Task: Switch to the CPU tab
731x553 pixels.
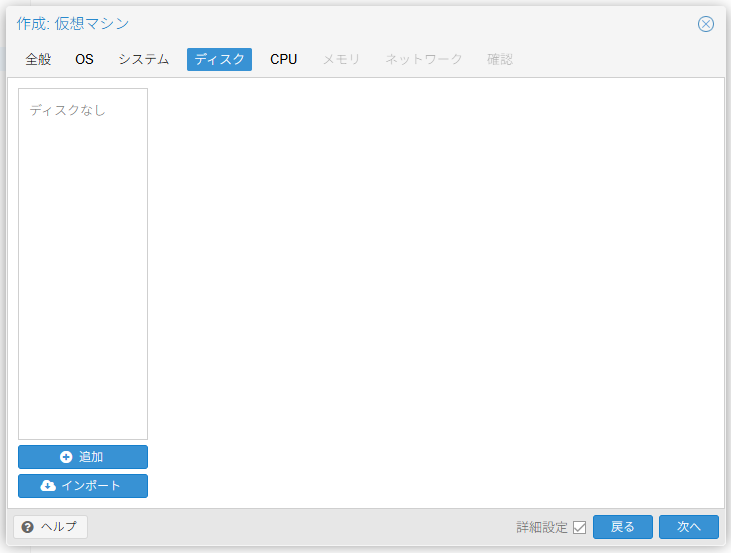Action: [x=283, y=59]
